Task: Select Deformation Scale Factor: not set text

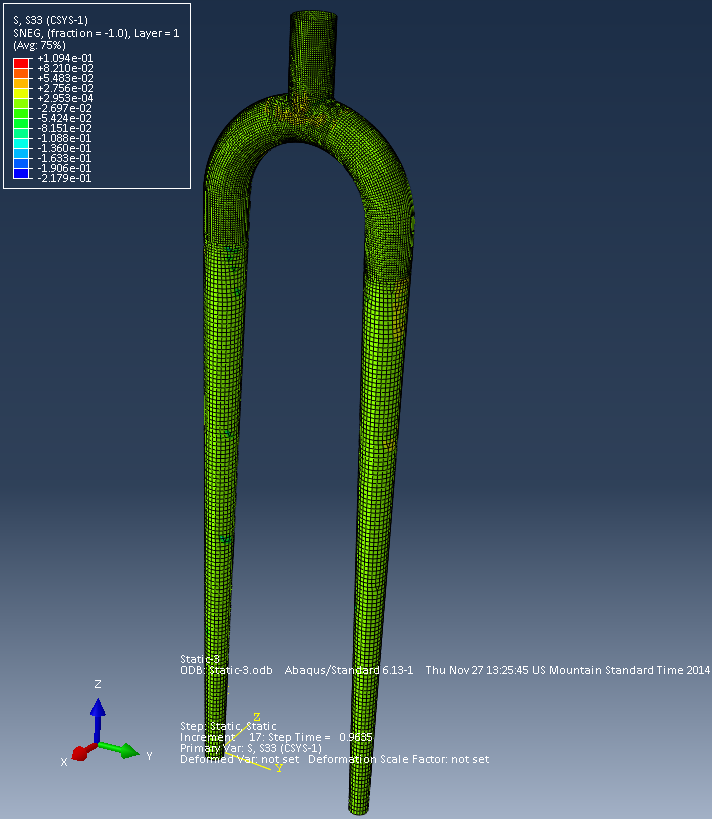Action: pyautogui.click(x=399, y=759)
